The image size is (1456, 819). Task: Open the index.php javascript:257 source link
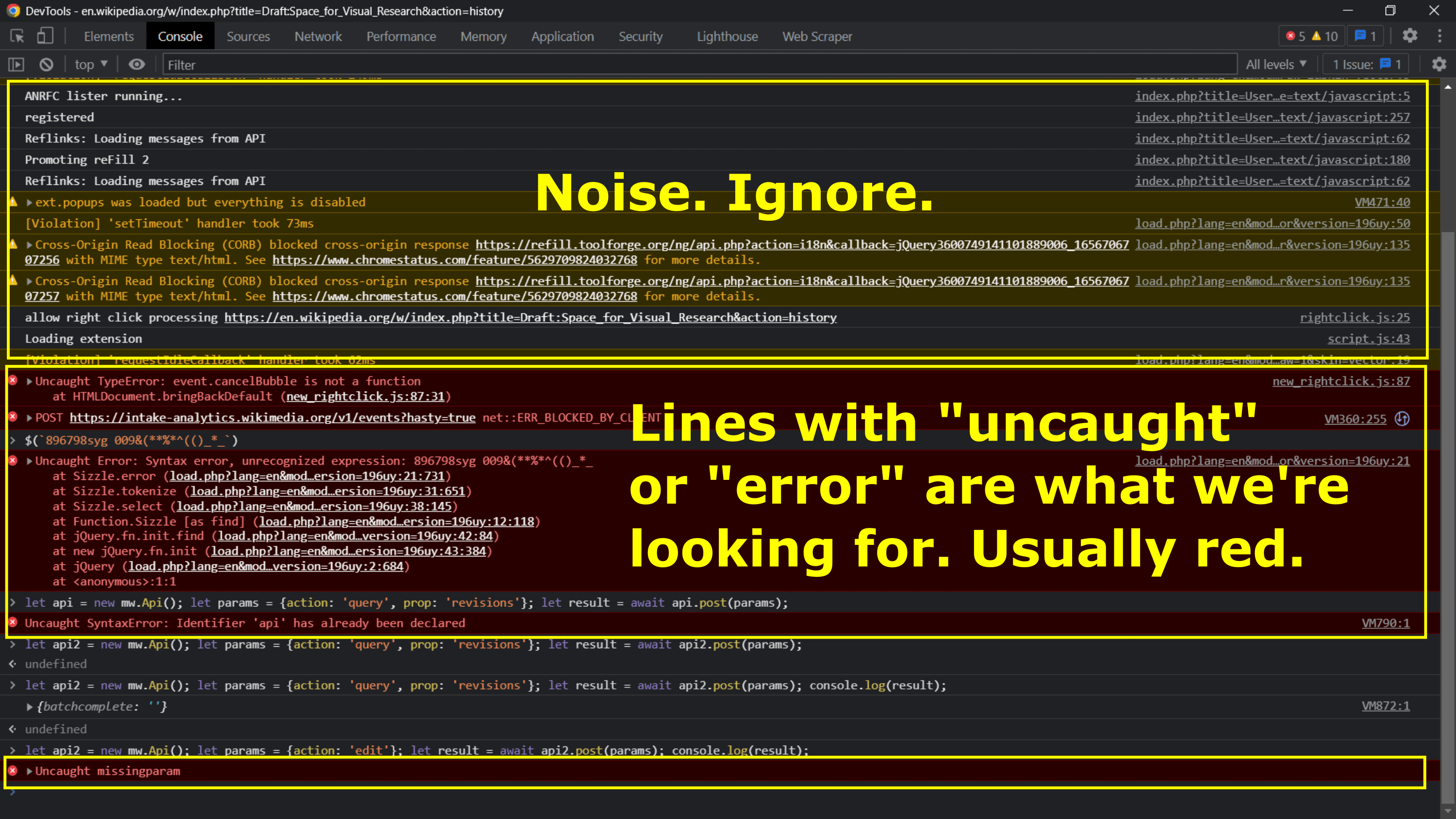click(1273, 117)
